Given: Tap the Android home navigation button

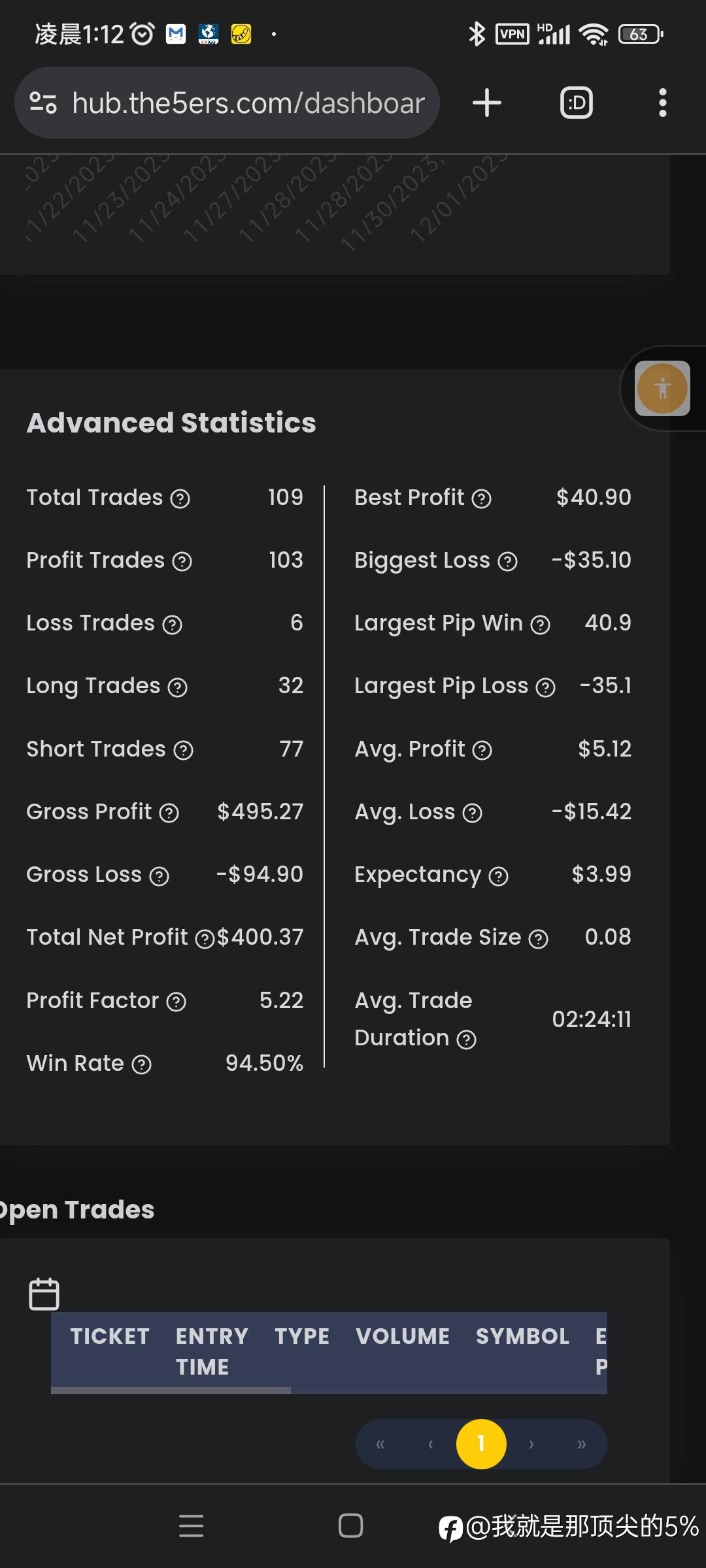Looking at the screenshot, I should 350,1526.
